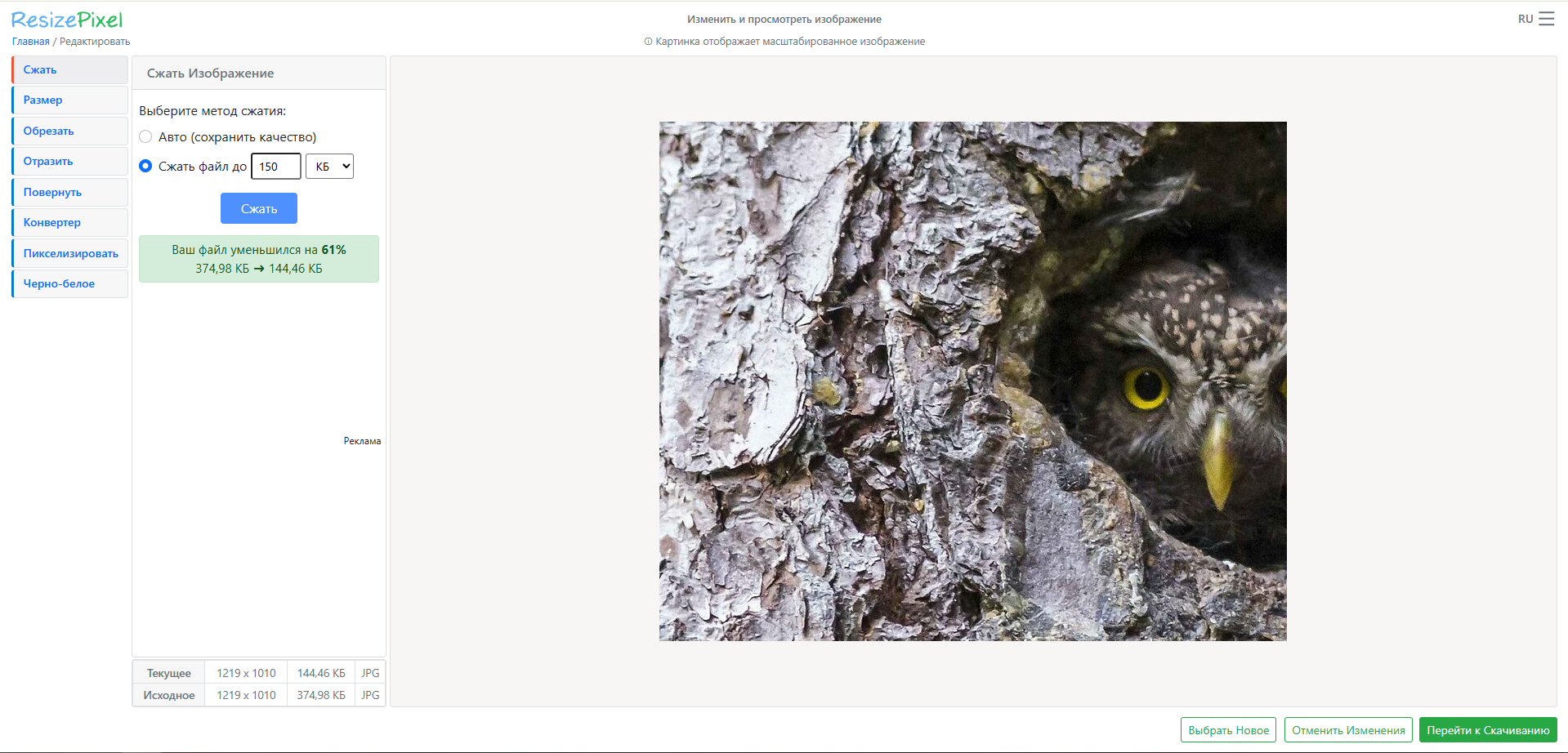Select Авто (сохранить качество) radio button
The height and width of the screenshot is (753, 1568).
point(145,136)
